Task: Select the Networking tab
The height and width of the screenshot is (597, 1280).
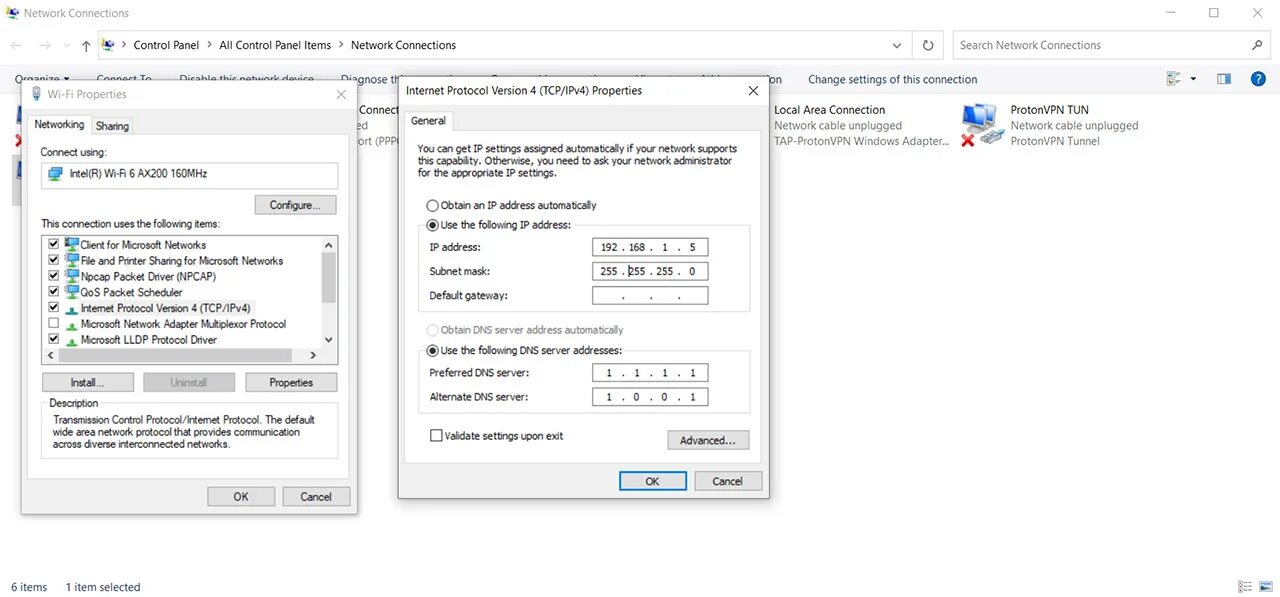Action: pyautogui.click(x=59, y=125)
